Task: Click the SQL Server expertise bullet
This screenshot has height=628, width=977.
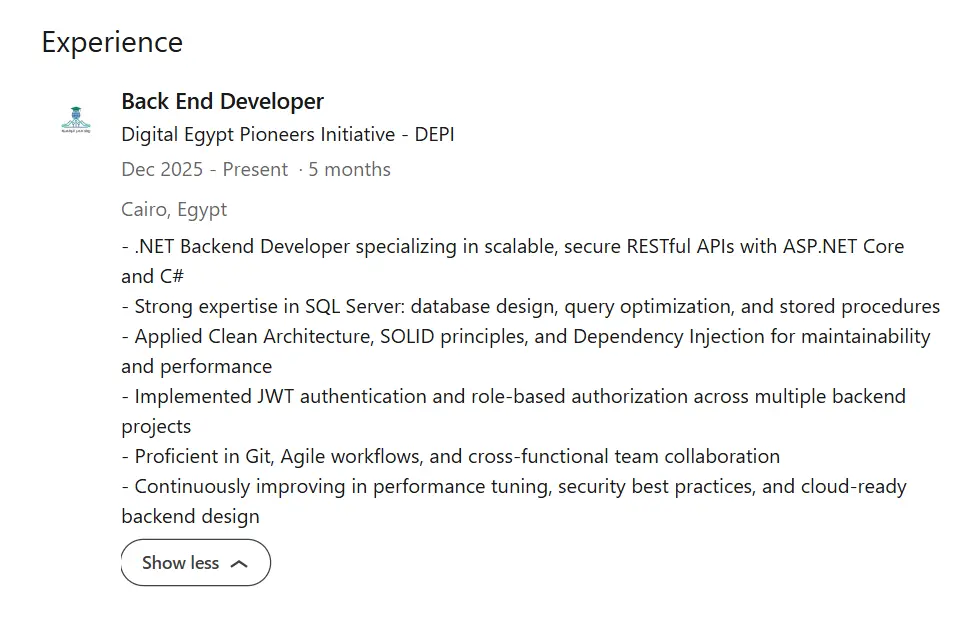Action: tap(531, 307)
